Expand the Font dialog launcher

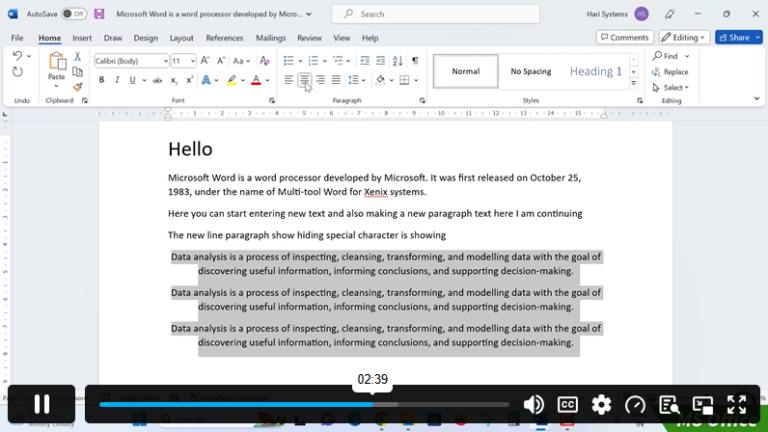[x=272, y=100]
